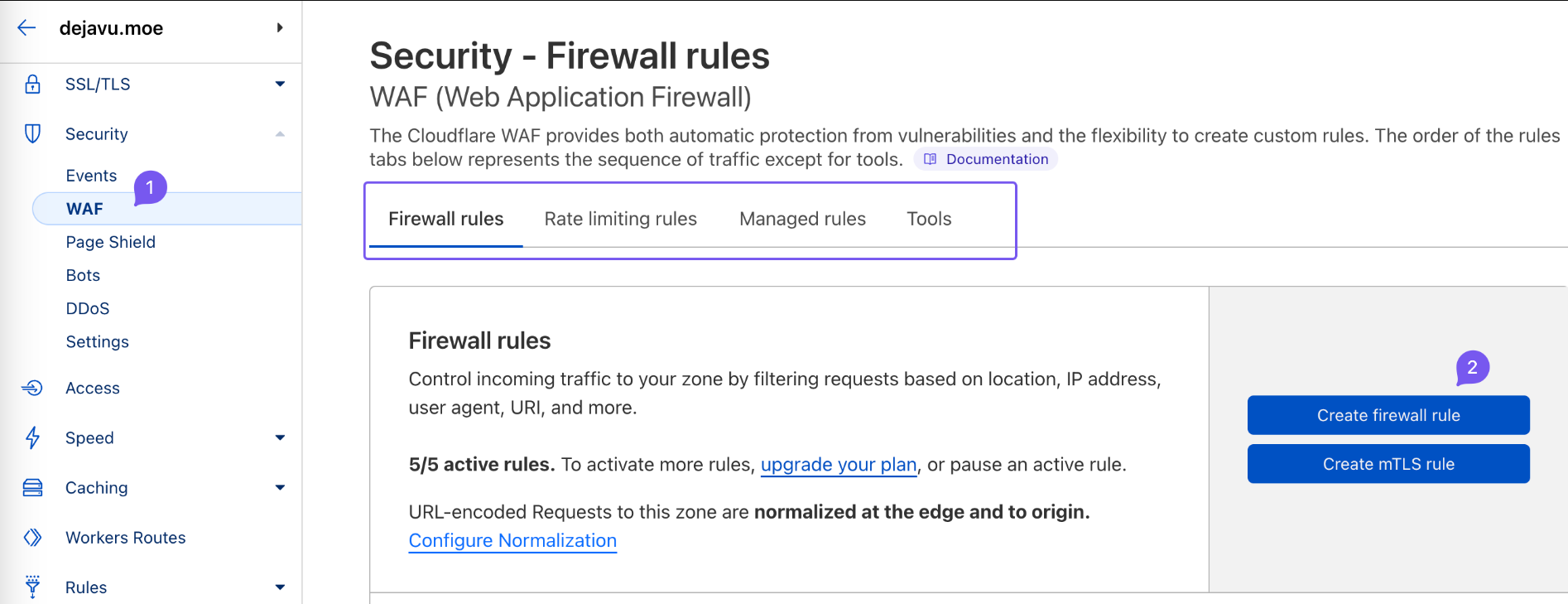Screen dimensions: 1568x604
Task: Click the Workers Routes icon
Action: tap(32, 538)
